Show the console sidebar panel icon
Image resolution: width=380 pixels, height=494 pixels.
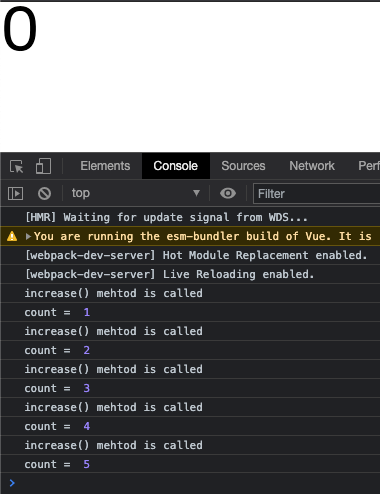(x=15, y=193)
